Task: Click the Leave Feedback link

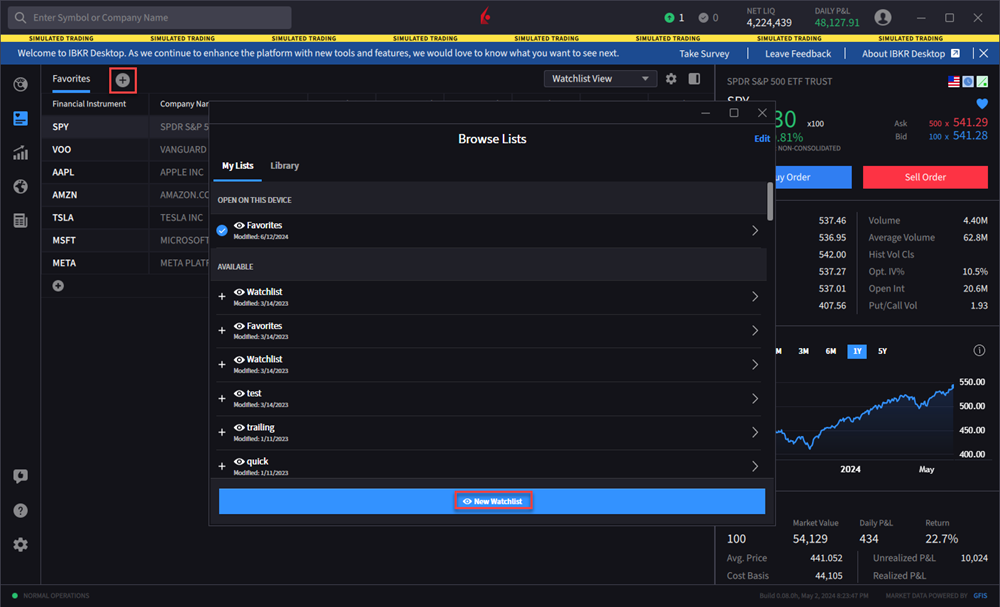Action: (x=798, y=54)
